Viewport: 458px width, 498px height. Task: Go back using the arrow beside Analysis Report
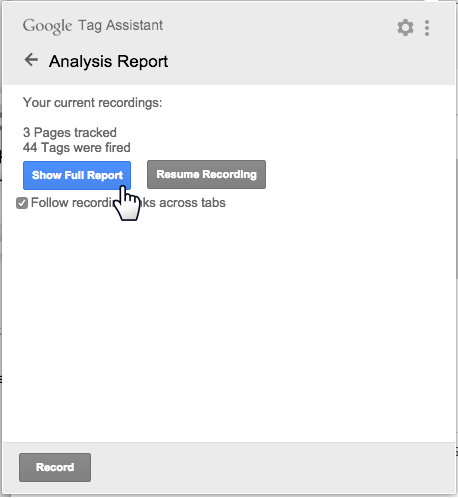point(31,60)
